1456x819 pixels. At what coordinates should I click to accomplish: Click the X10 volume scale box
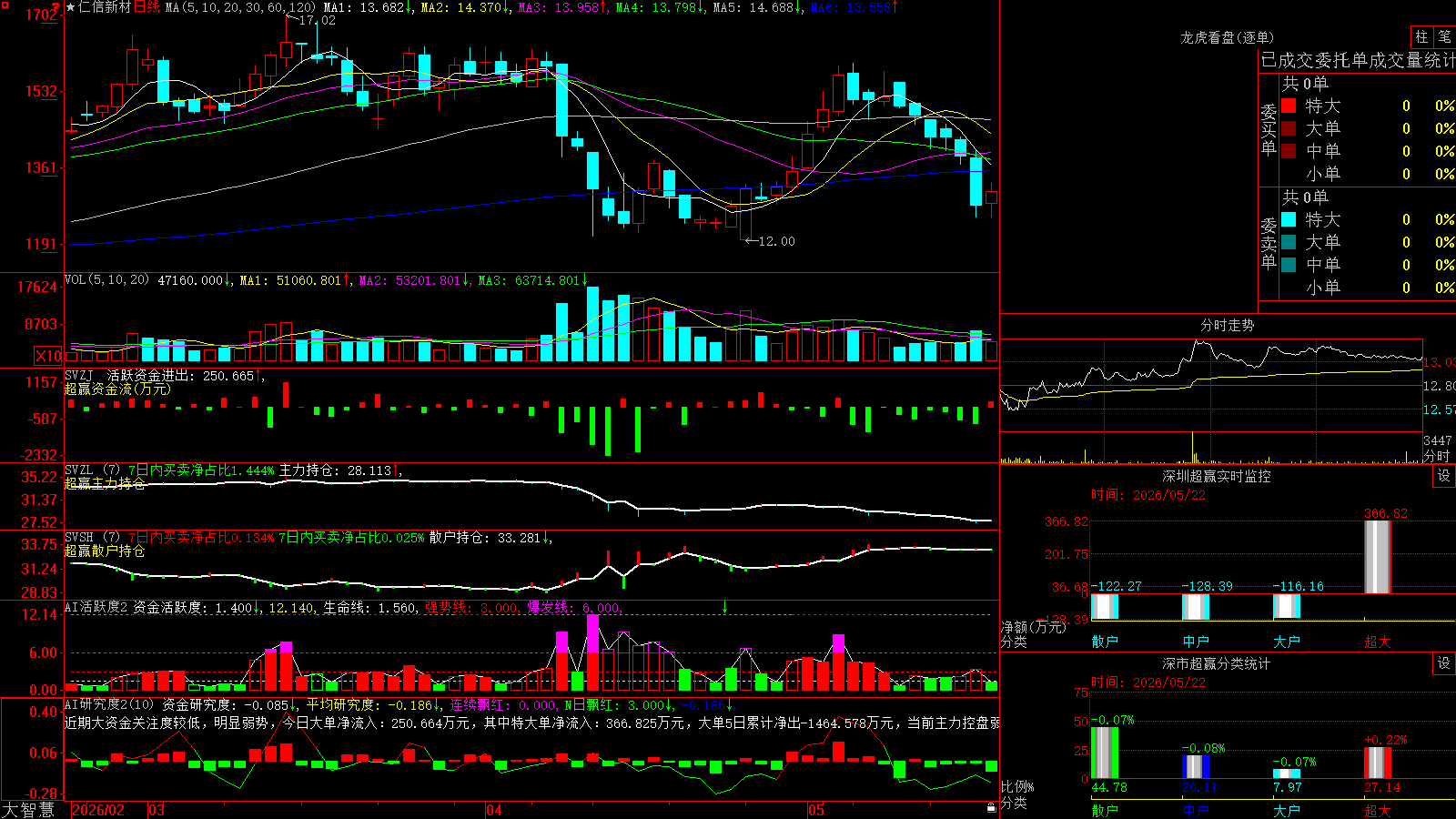click(48, 356)
